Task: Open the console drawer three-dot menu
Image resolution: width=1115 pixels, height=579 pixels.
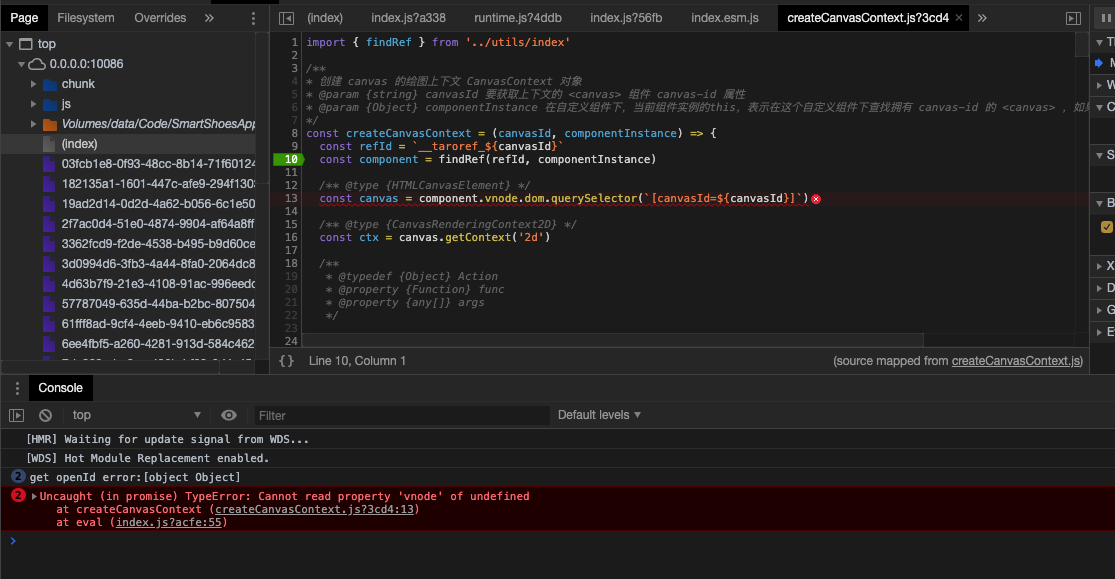Action: coord(17,388)
